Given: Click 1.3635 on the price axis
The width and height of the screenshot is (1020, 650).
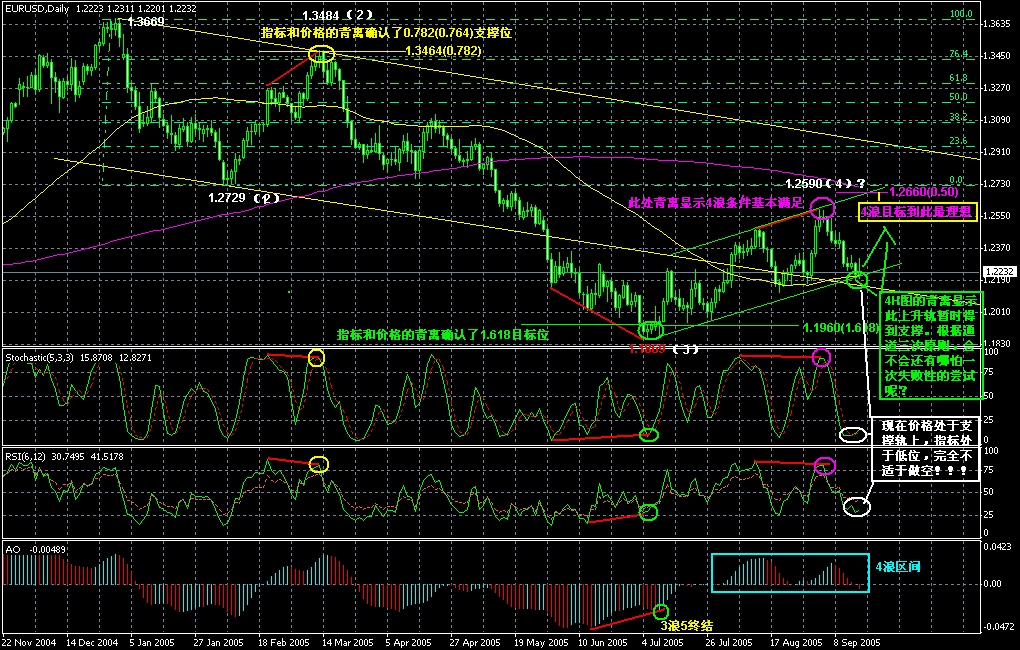Looking at the screenshot, I should pos(997,24).
